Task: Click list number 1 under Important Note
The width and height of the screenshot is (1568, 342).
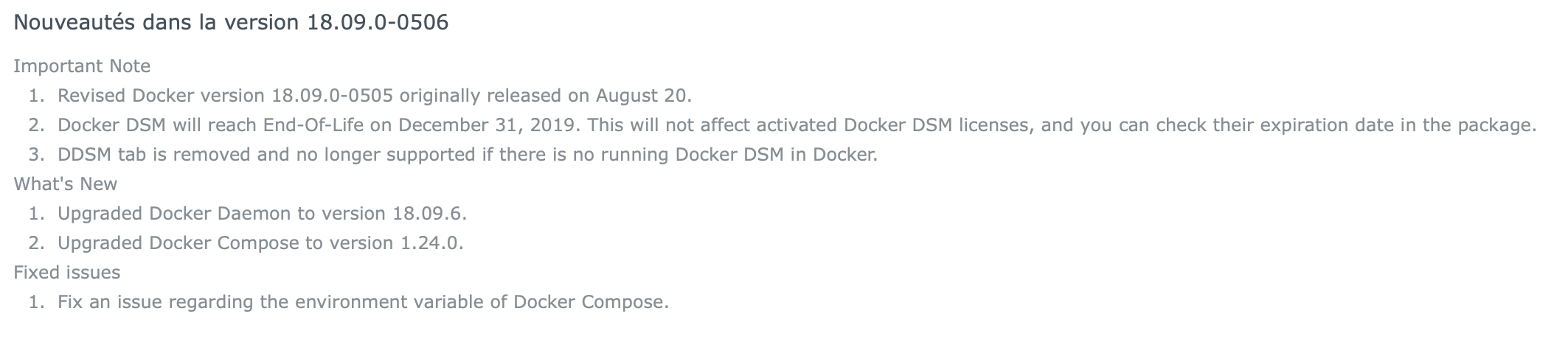Action: [37, 95]
